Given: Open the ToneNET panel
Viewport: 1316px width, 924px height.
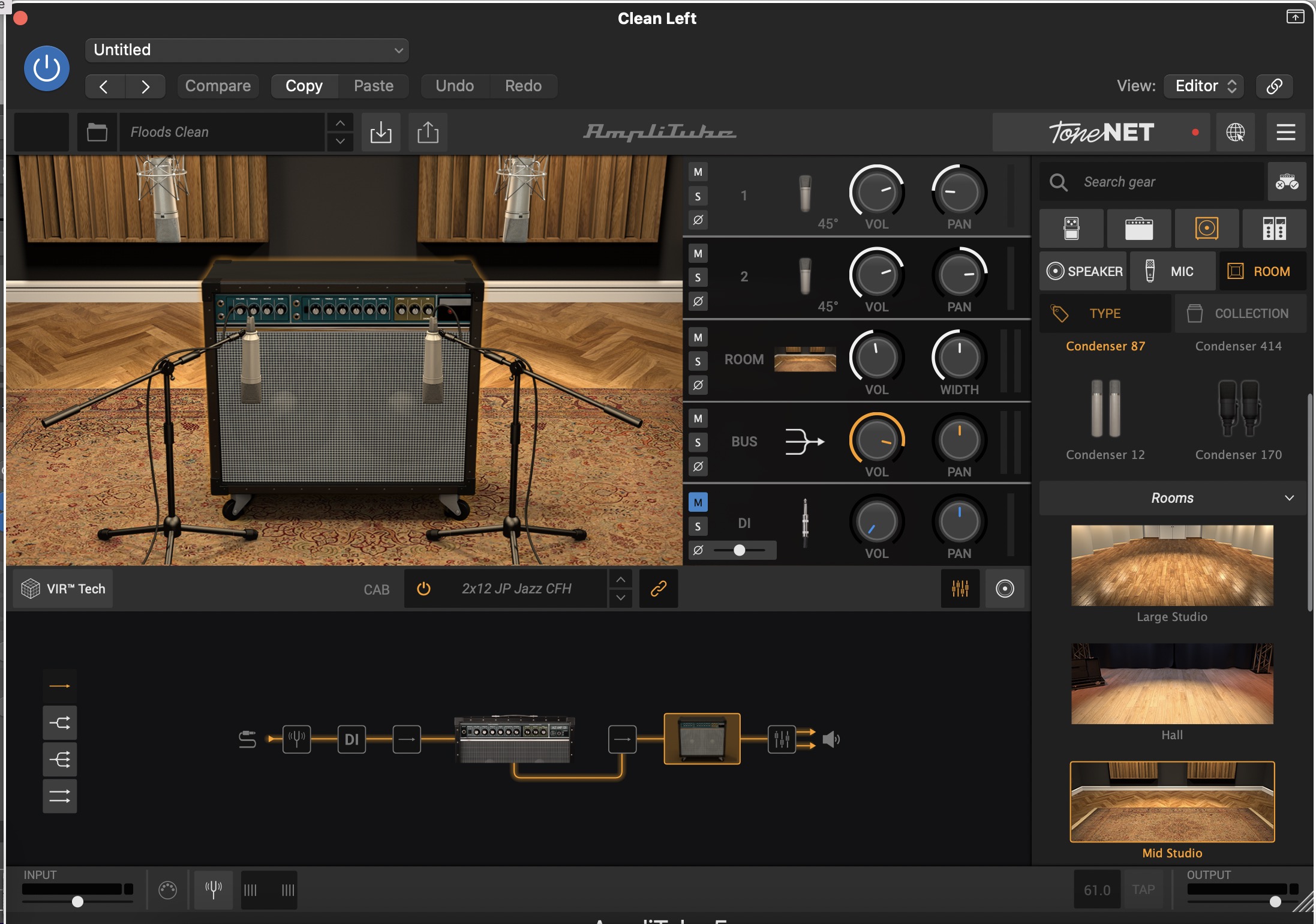Looking at the screenshot, I should (x=1101, y=132).
